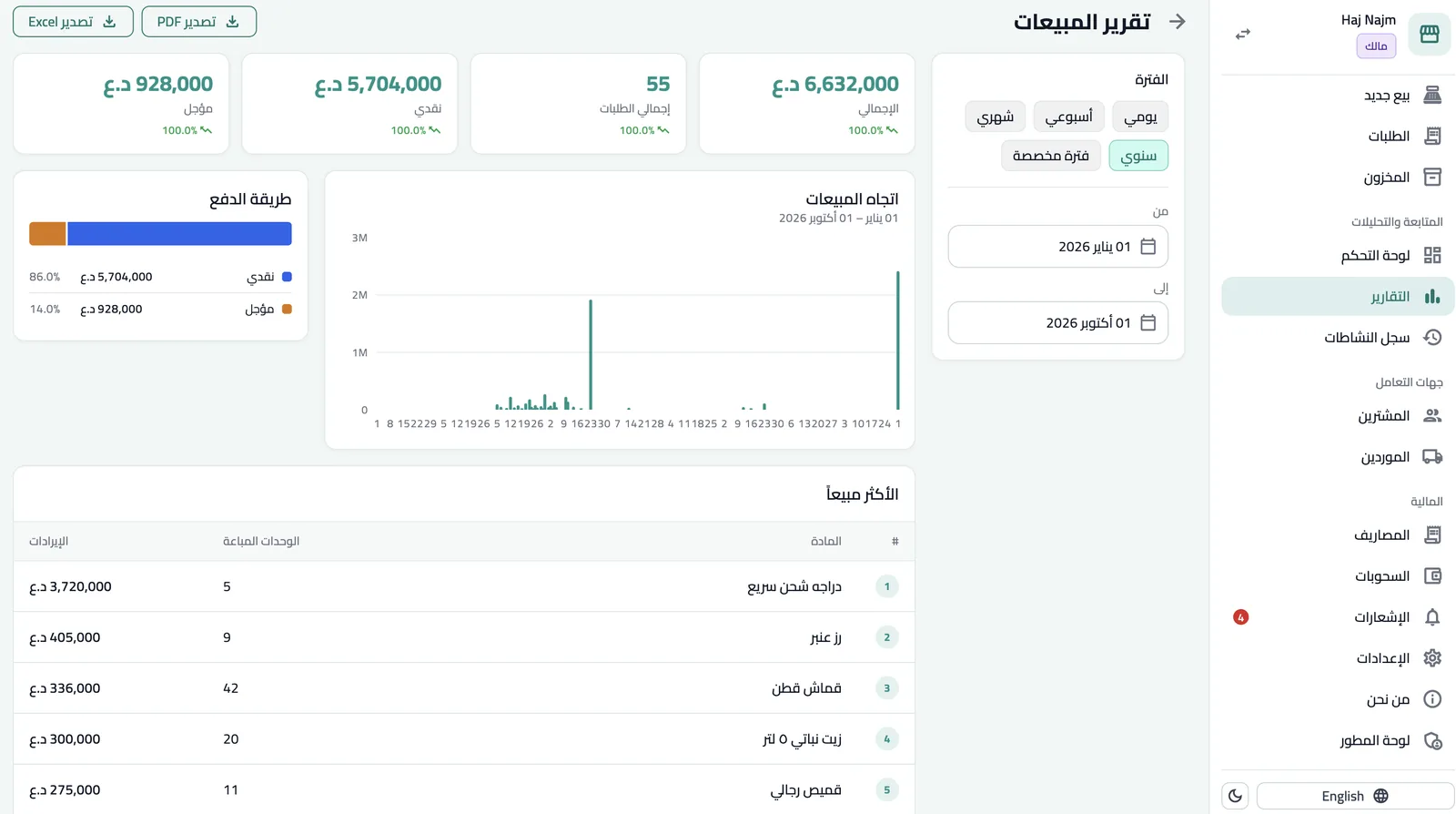1456x814 pixels.
Task: Open the inventory box icon
Action: click(1432, 177)
